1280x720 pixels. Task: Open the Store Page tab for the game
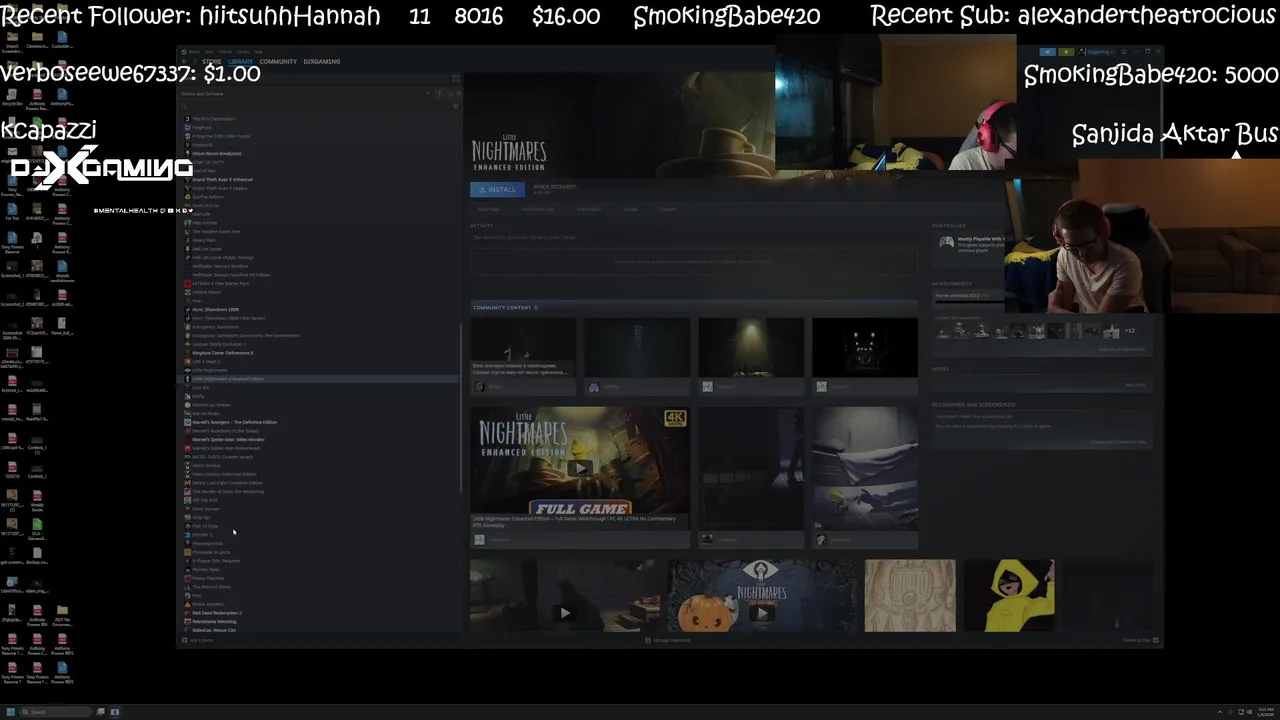click(488, 209)
